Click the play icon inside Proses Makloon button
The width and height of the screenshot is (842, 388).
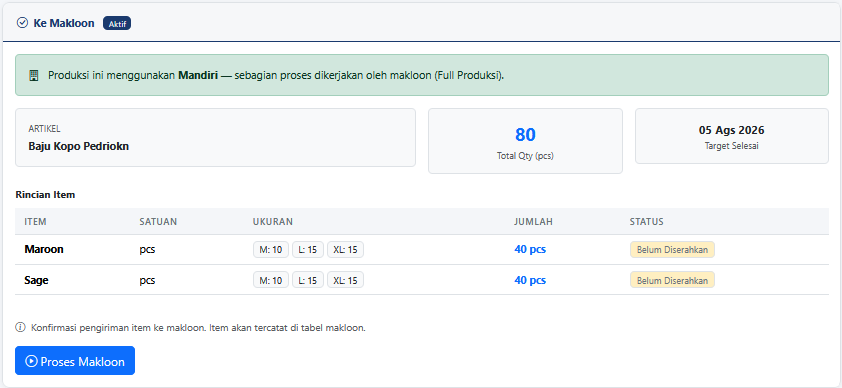coord(32,361)
